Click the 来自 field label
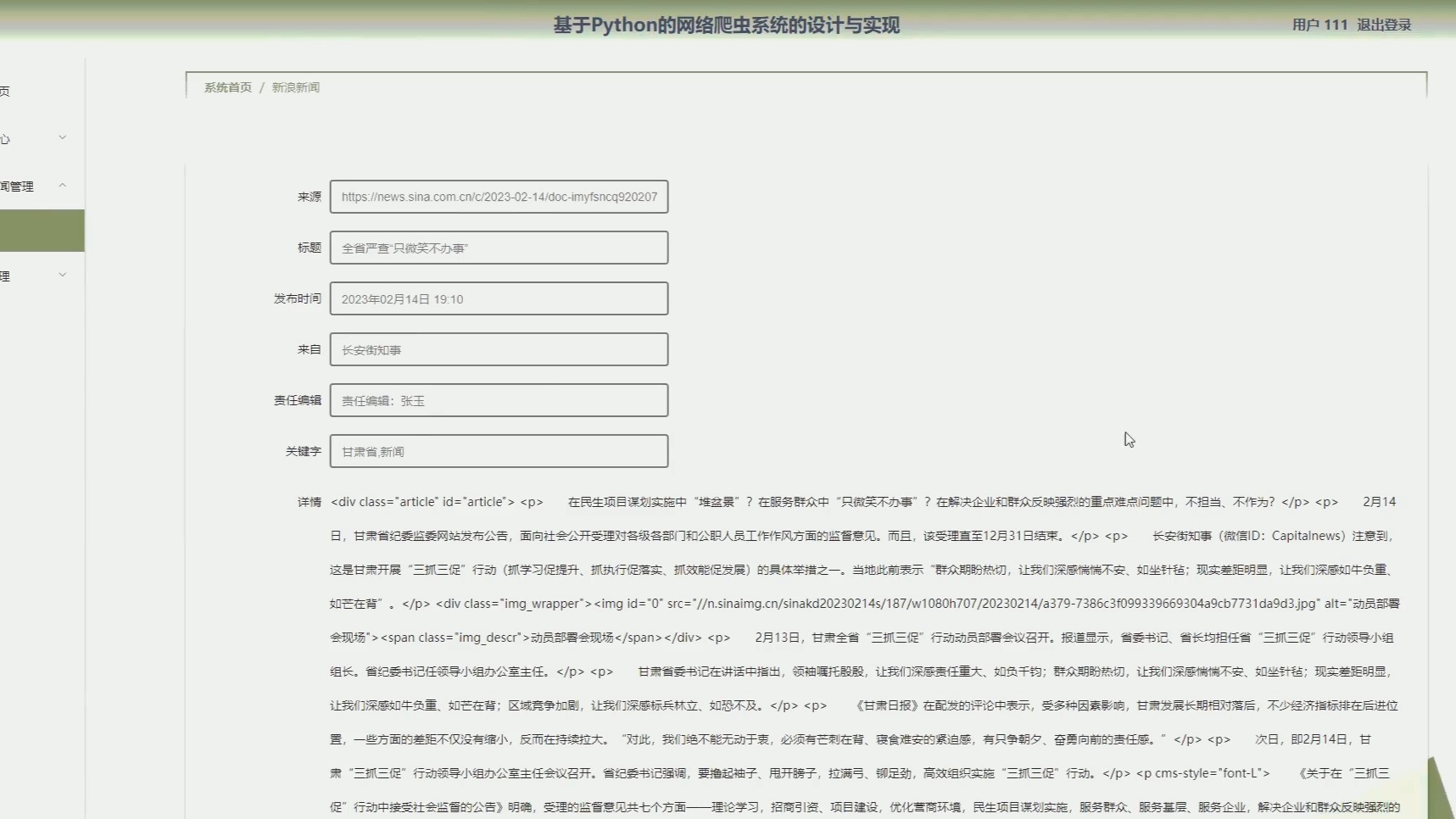Screen dimensions: 1456x819 pos(310,349)
